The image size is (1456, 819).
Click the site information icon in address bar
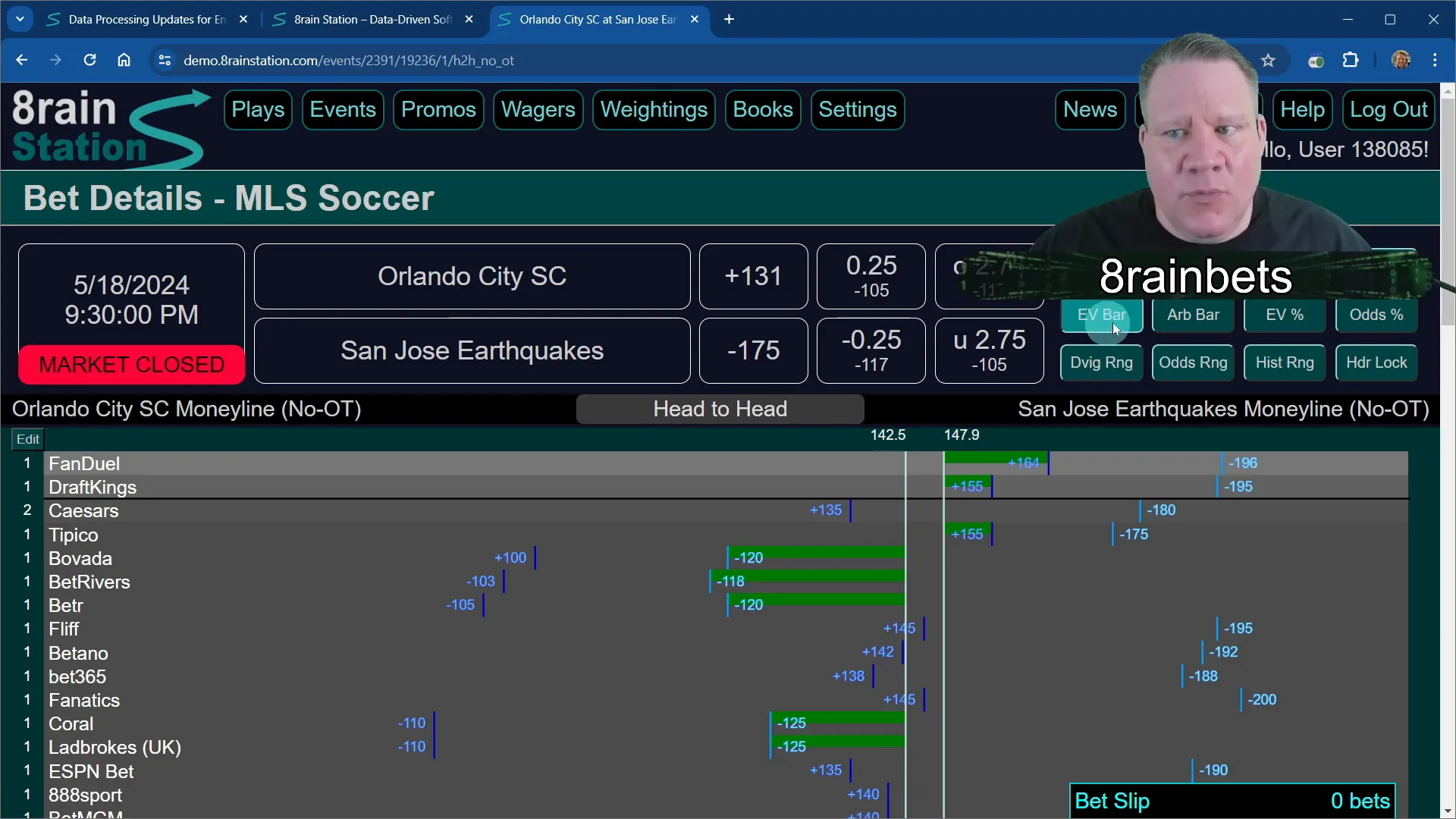point(164,60)
